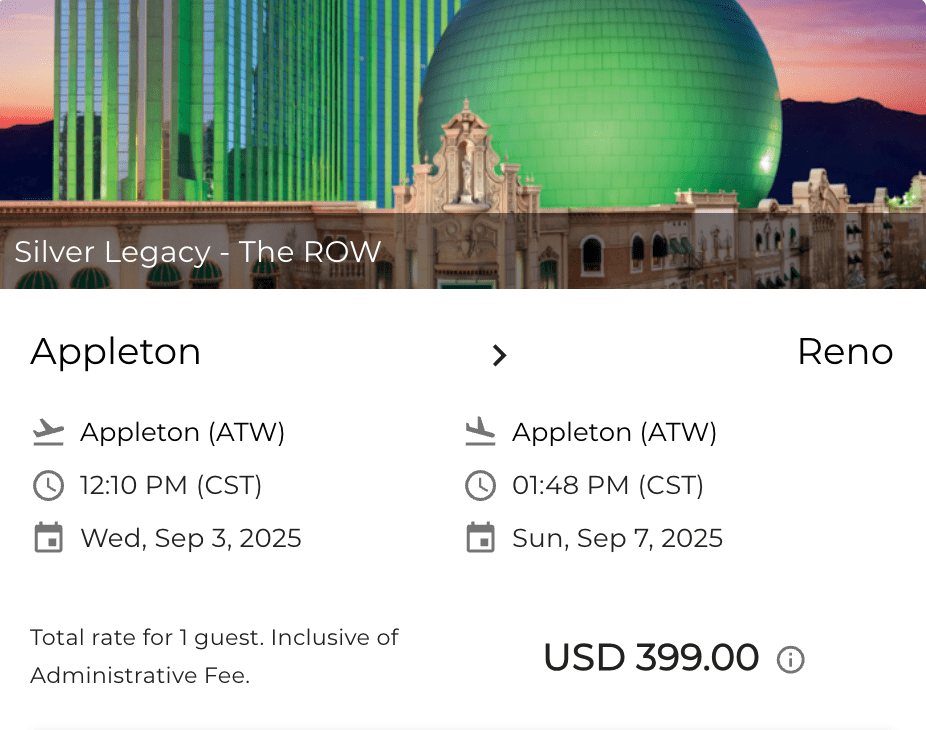Screen dimensions: 926x730
Task: Click the flight landing icon
Action: [480, 432]
